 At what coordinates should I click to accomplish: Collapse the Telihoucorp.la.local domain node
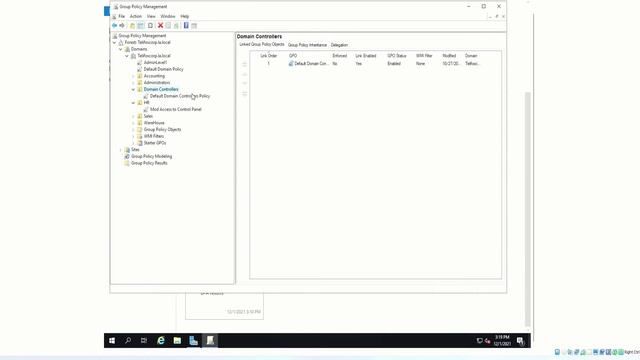tap(127, 56)
